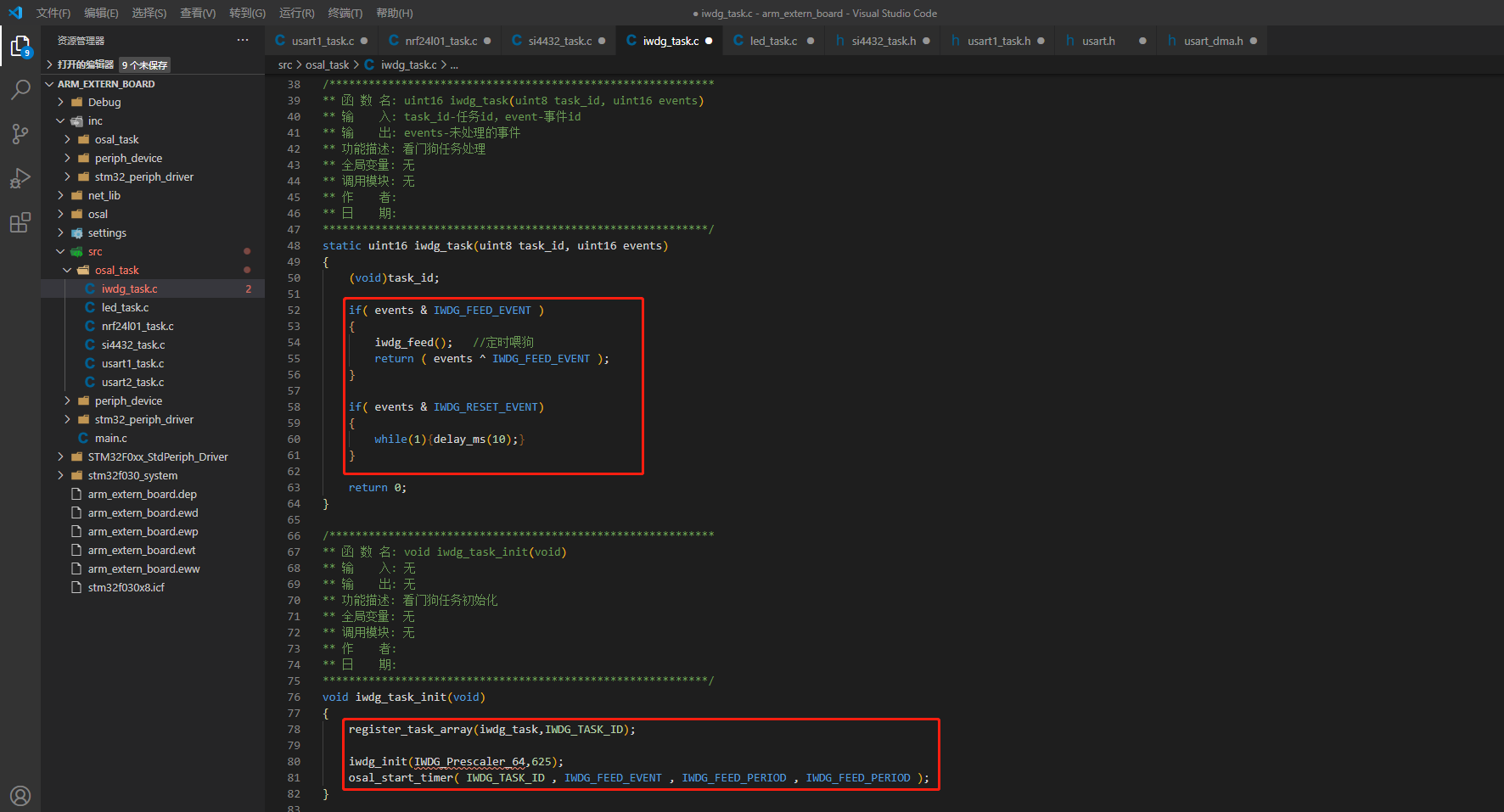
Task: Switch to the usart_dma.h tab
Action: 1212,41
